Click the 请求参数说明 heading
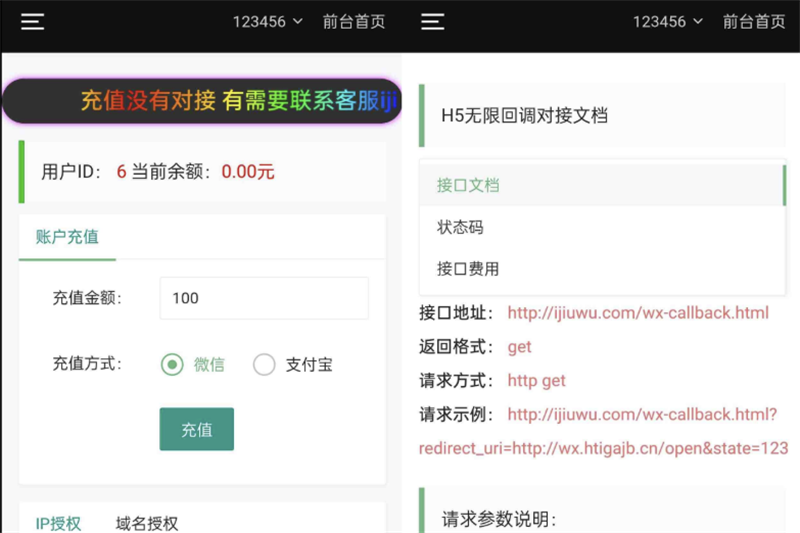The width and height of the screenshot is (800, 533). pos(499,520)
